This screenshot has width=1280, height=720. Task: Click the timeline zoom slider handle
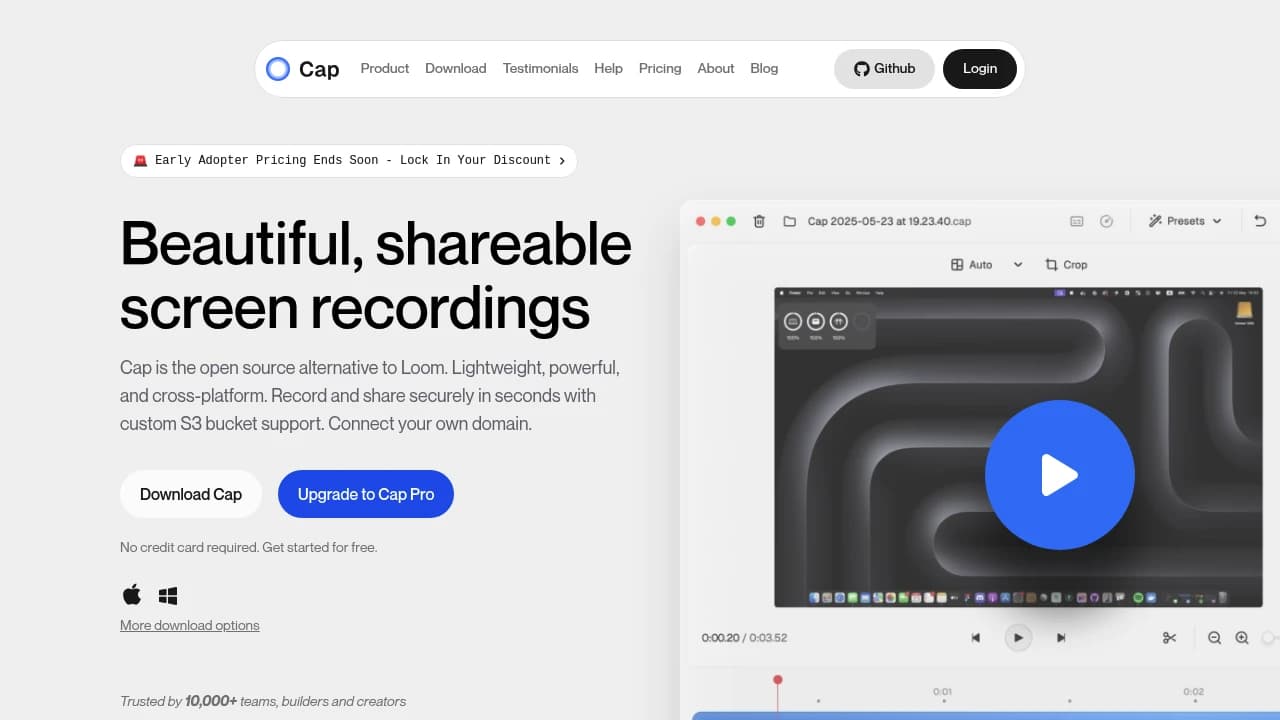click(1270, 638)
